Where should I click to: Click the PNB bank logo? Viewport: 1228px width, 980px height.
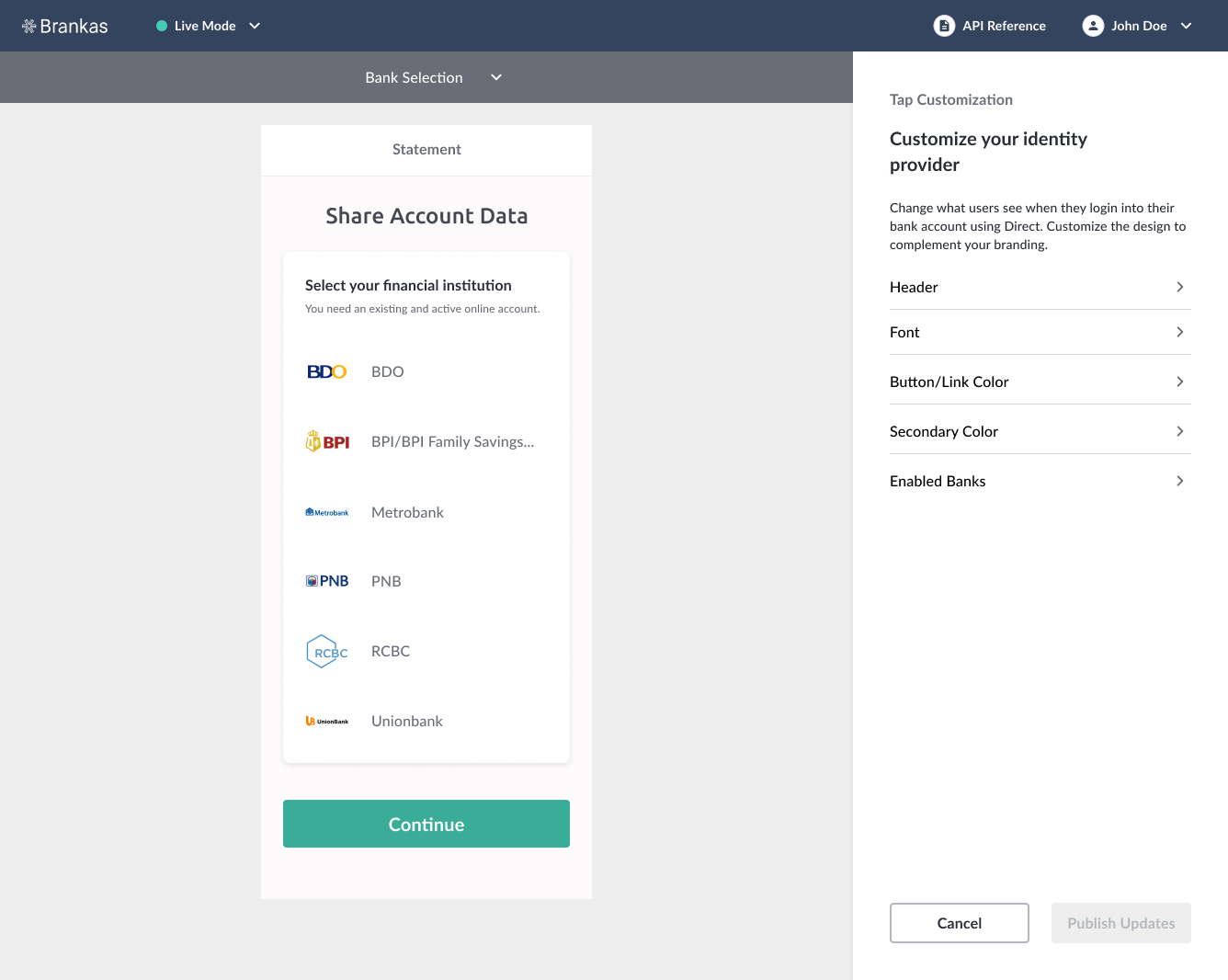pyautogui.click(x=327, y=581)
